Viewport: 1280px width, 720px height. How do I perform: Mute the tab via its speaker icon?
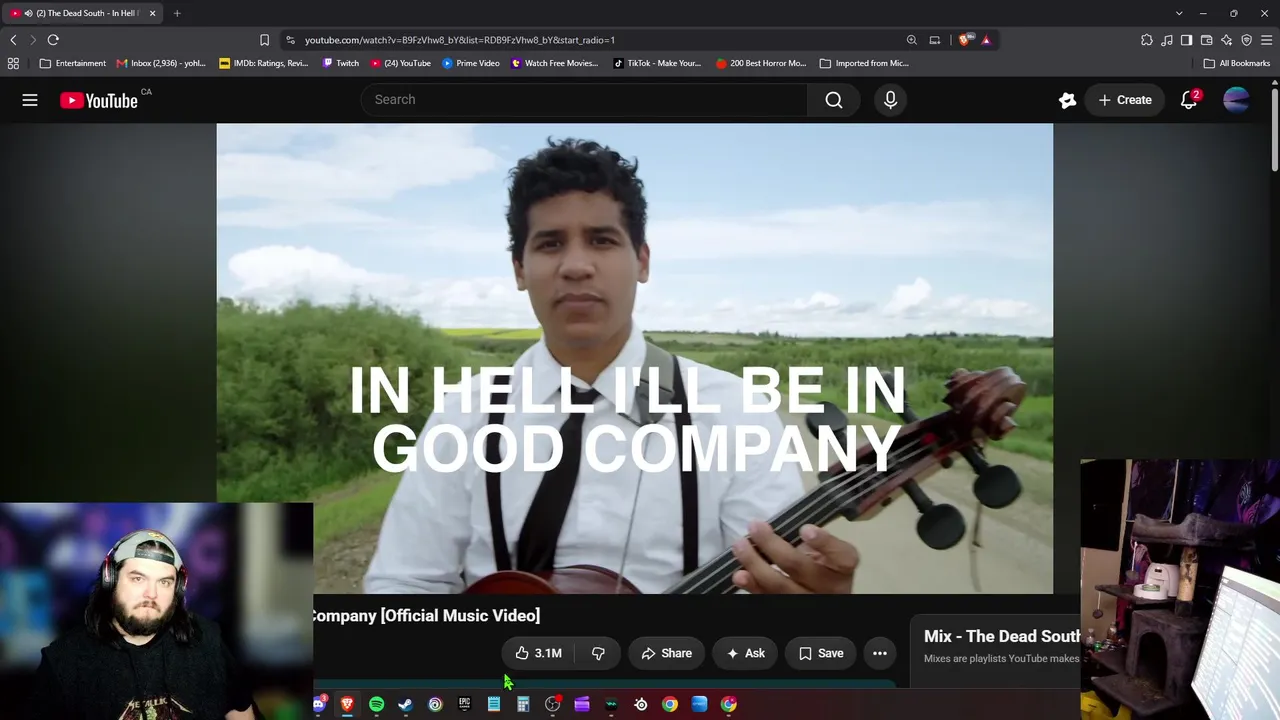coord(27,13)
